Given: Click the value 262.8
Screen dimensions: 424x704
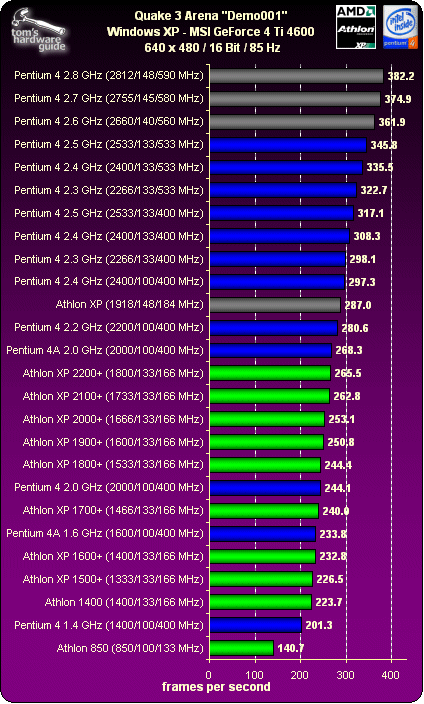Looking at the screenshot, I should (347, 396).
